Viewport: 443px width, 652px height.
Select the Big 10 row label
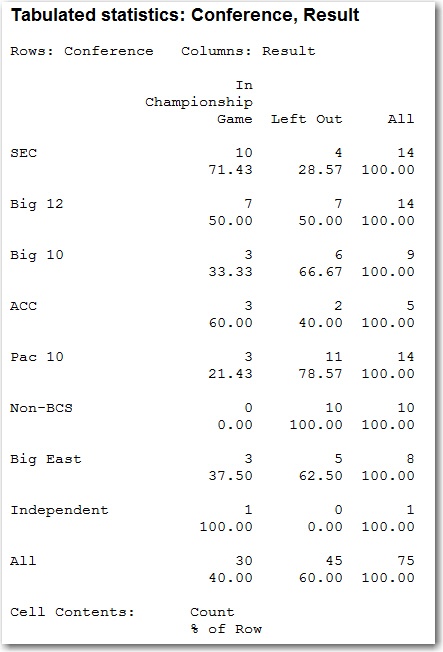click(x=37, y=255)
